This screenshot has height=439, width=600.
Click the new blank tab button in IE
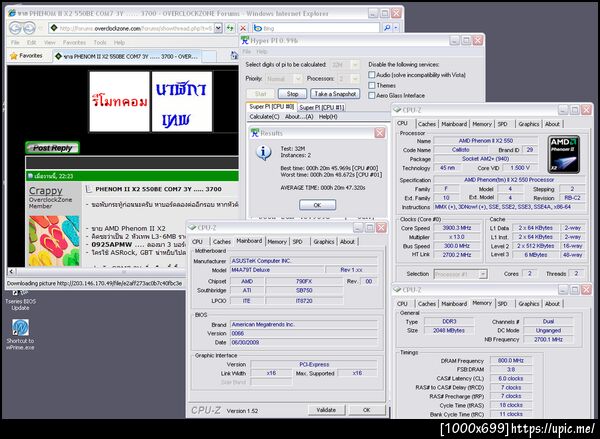209,57
